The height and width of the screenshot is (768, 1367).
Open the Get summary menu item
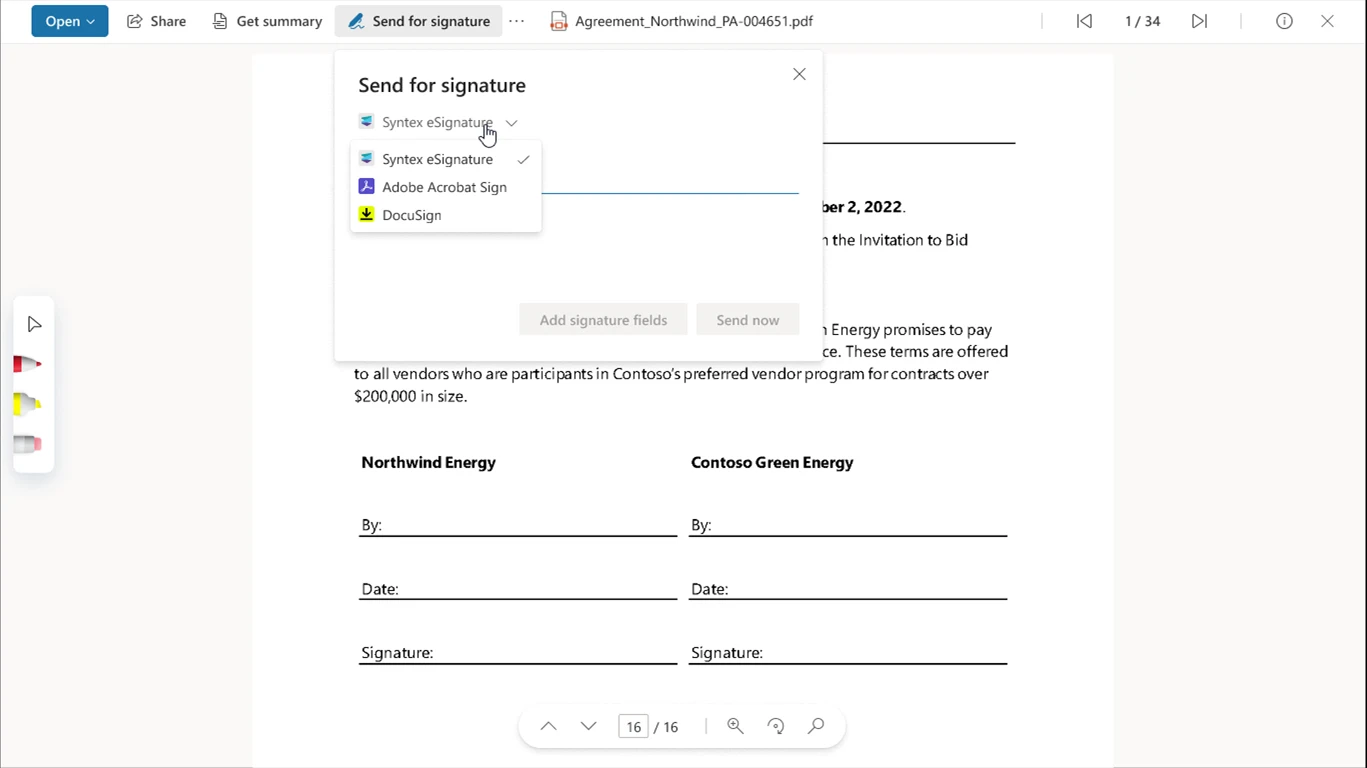point(267,20)
